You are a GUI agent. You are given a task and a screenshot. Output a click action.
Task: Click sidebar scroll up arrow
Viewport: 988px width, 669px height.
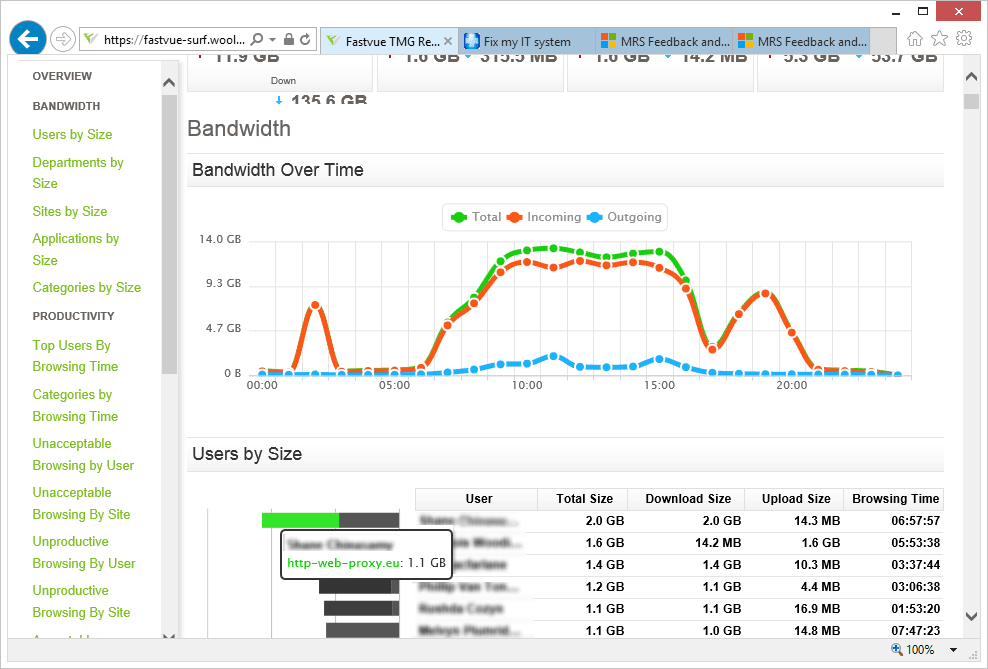[x=169, y=83]
